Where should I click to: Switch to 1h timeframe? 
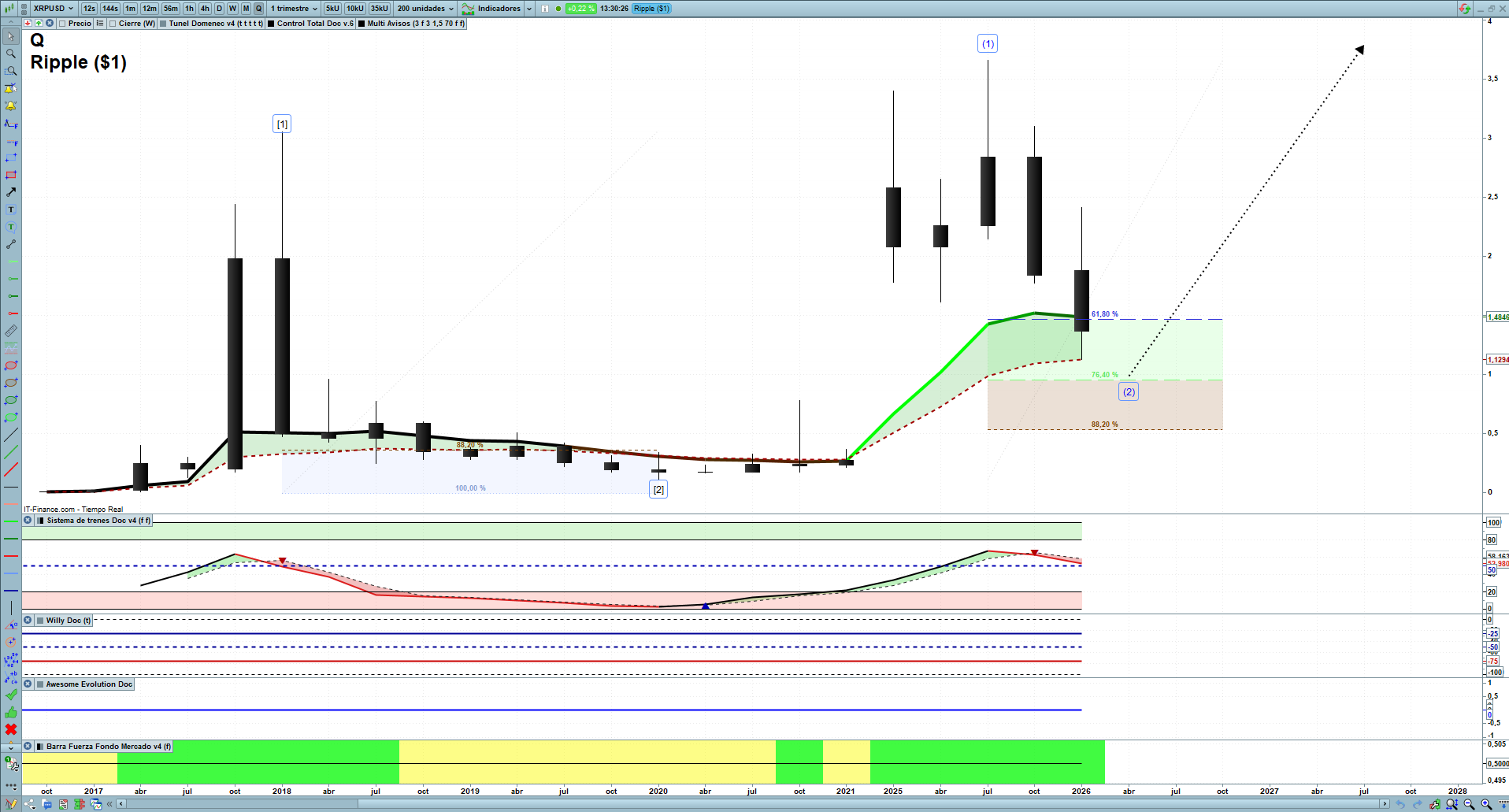coord(190,9)
